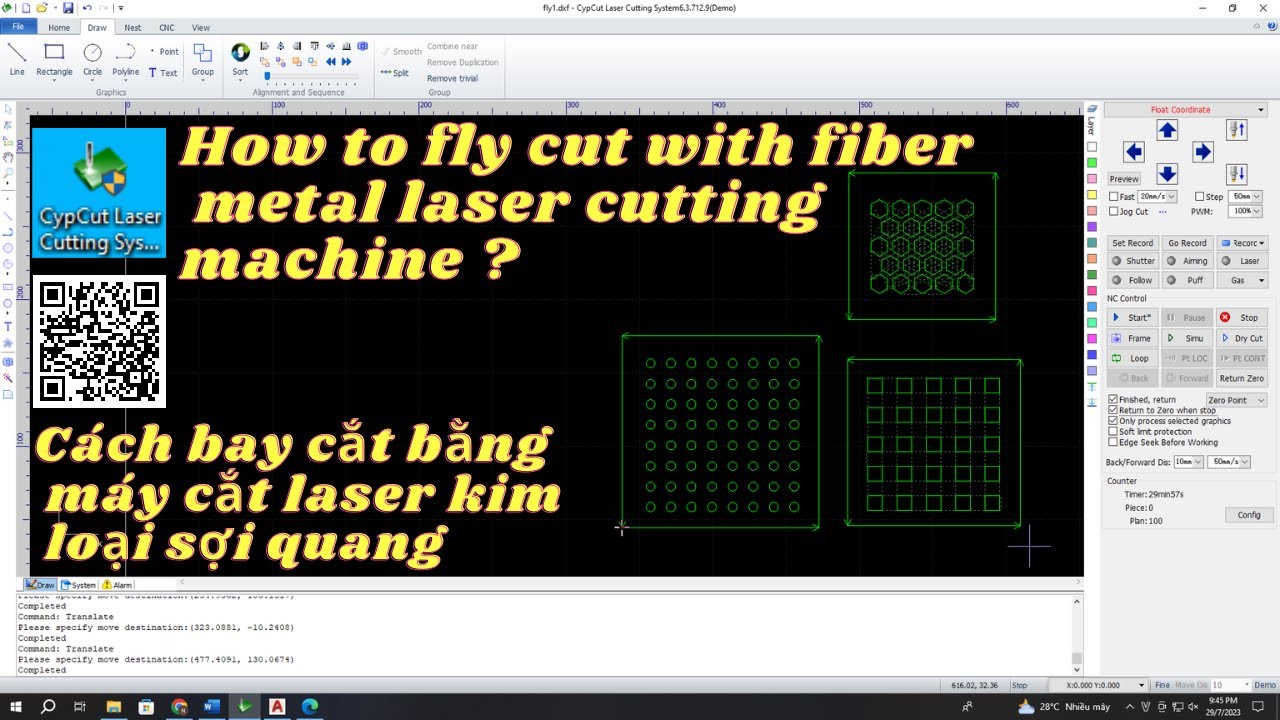This screenshot has height=720, width=1280.
Task: Lower the Z axis with the Z-down icon
Action: [x=1237, y=174]
